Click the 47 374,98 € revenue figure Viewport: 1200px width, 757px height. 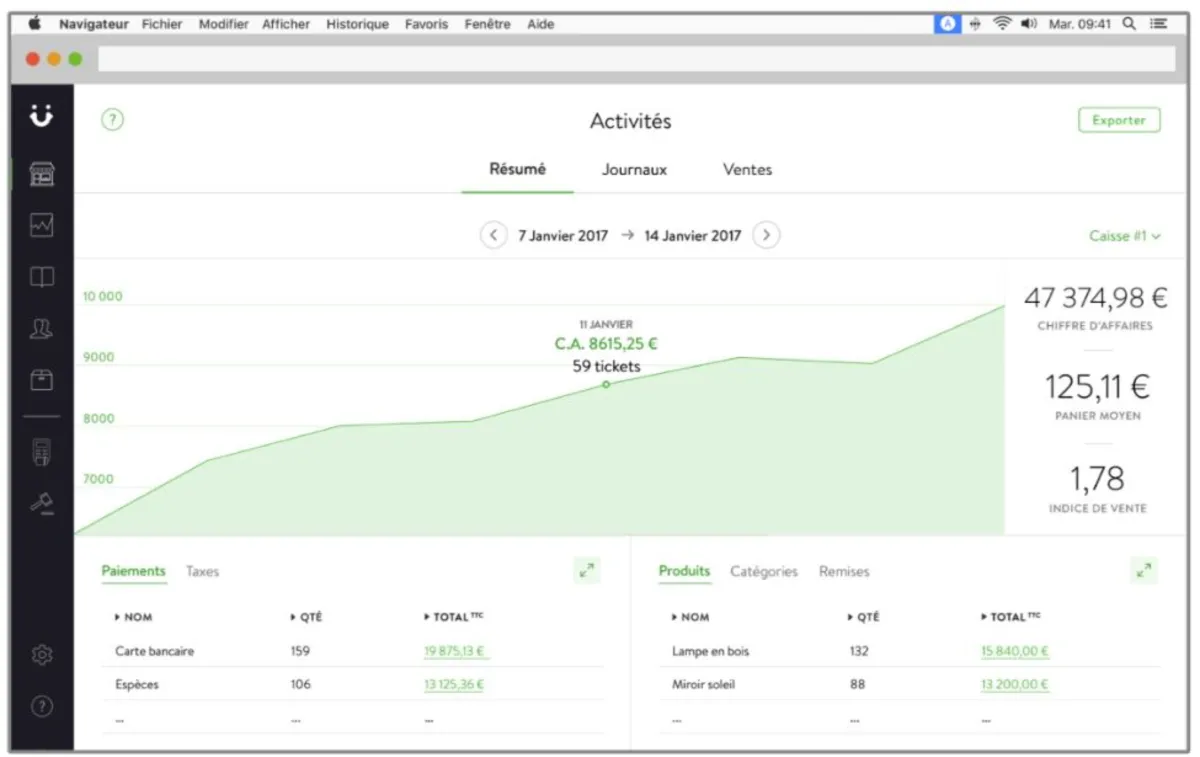pyautogui.click(x=1096, y=298)
